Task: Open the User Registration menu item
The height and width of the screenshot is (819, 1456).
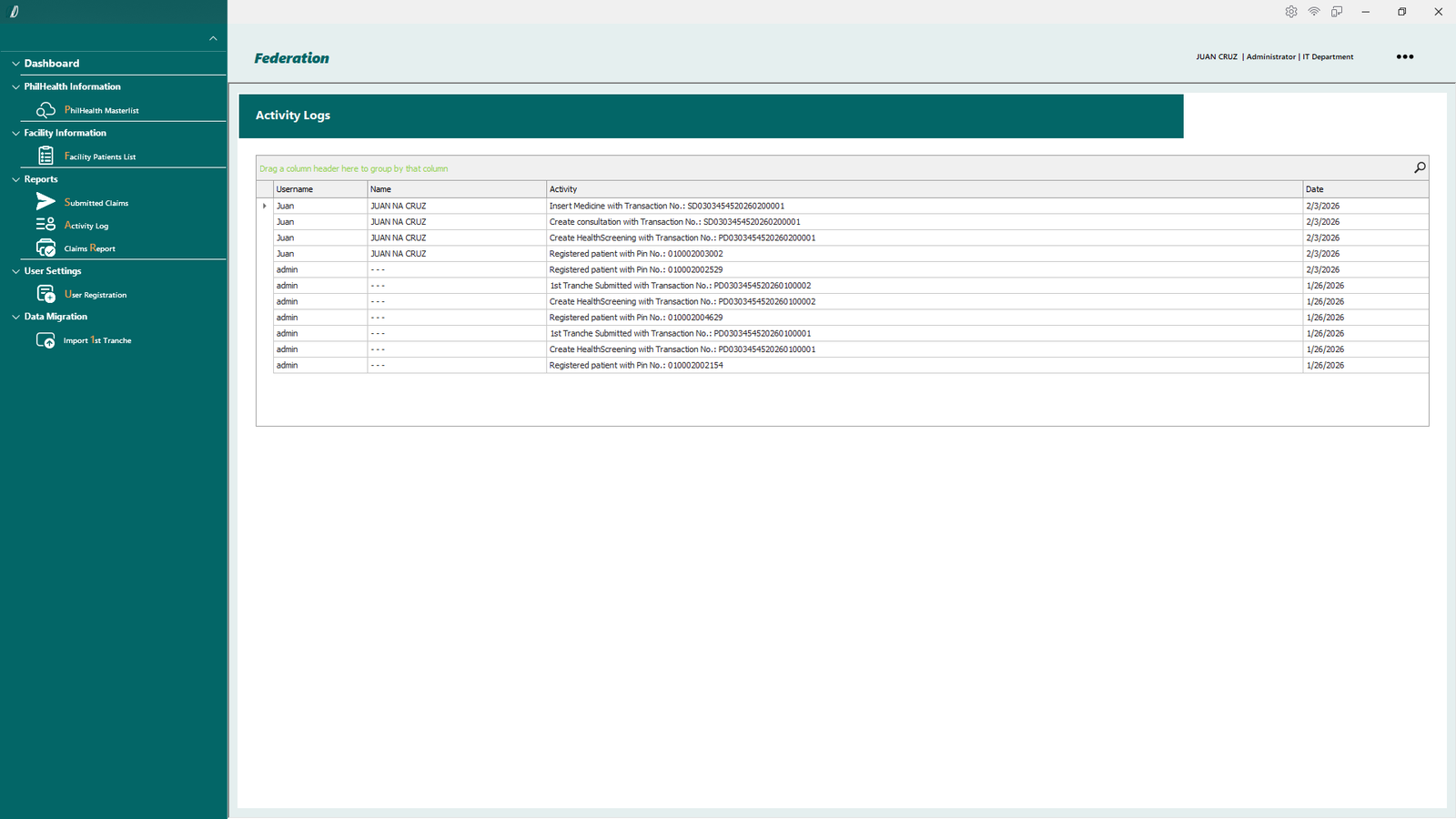Action: [96, 295]
